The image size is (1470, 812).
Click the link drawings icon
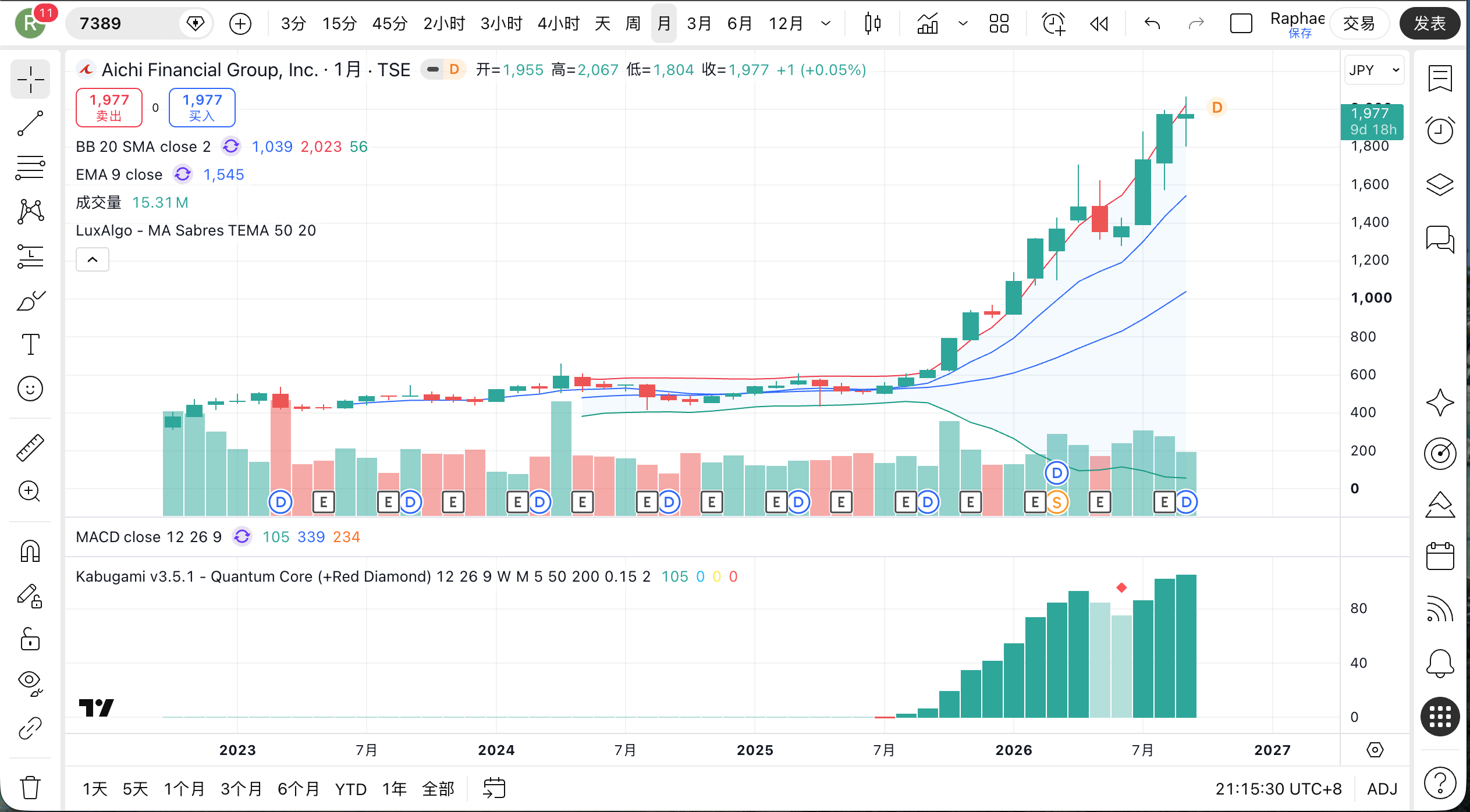[30, 728]
